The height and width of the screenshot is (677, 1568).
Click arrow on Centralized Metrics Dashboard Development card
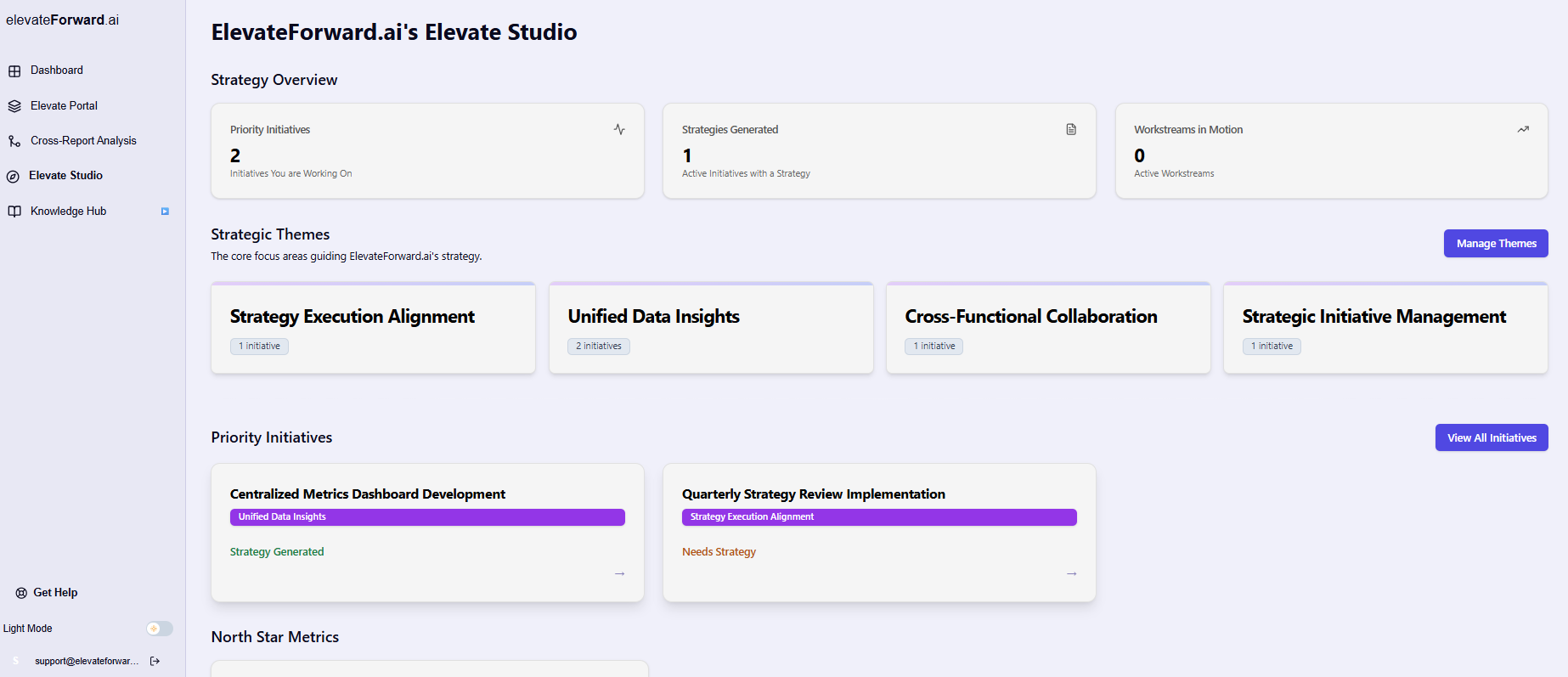coord(620,574)
